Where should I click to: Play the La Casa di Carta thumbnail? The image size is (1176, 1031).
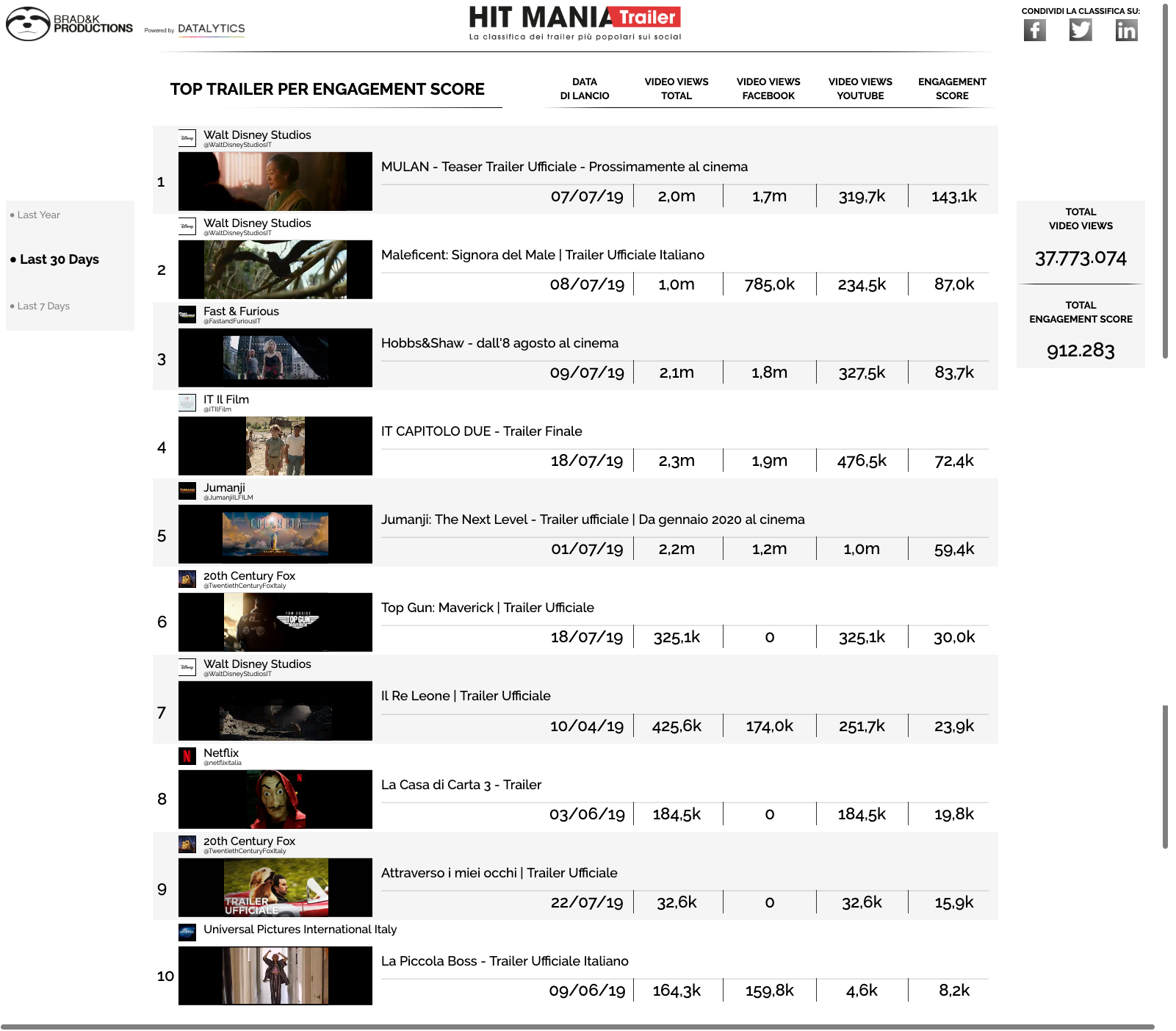pyautogui.click(x=275, y=800)
